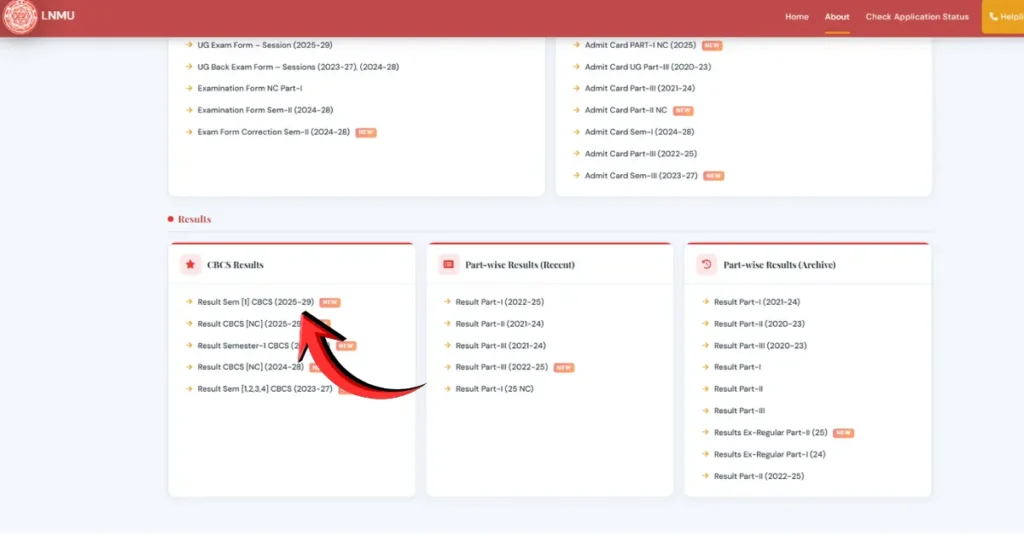
Task: Open the plain Result Part-III archive link
Action: pyautogui.click(x=739, y=411)
